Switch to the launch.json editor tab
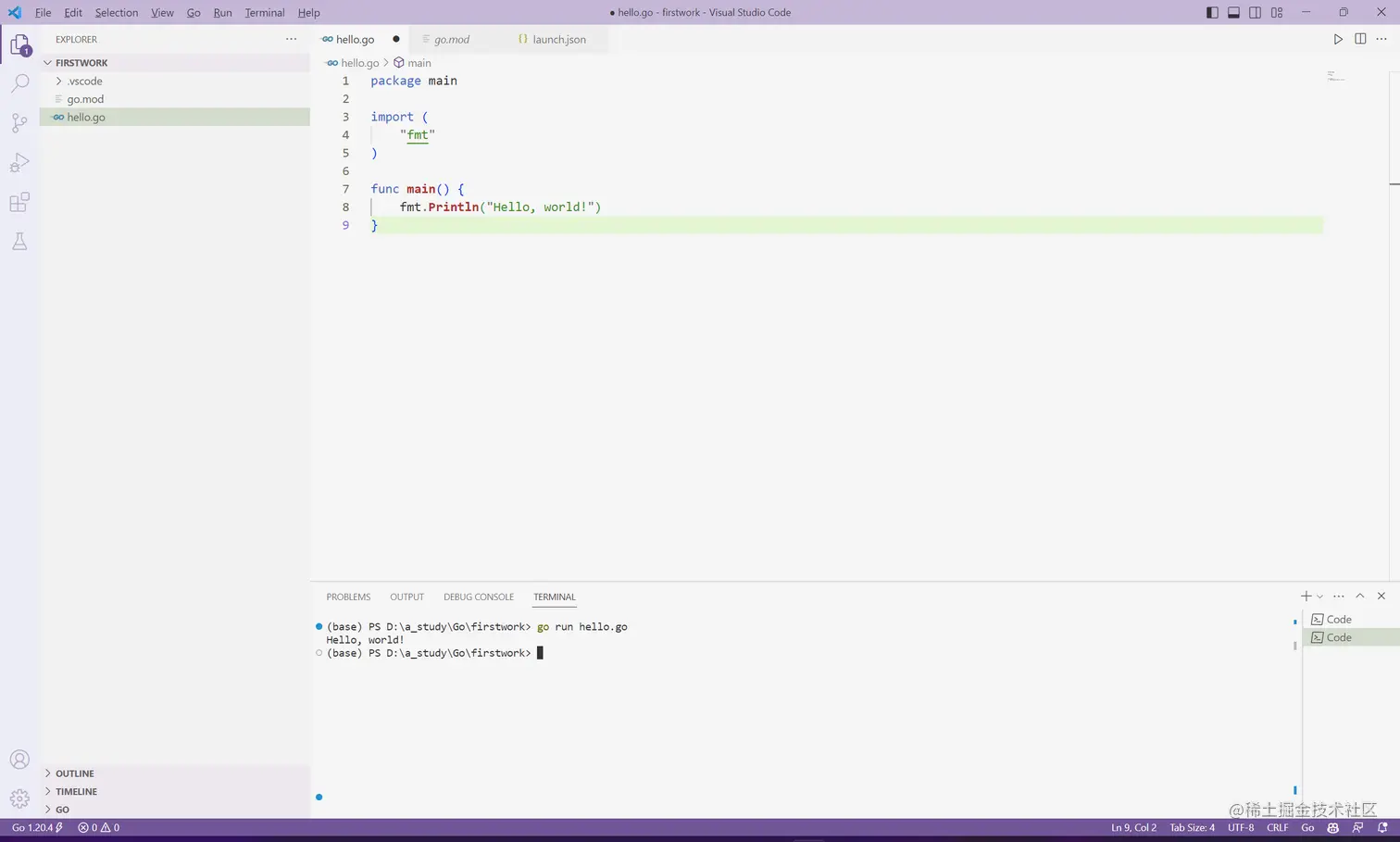Image resolution: width=1400 pixels, height=842 pixels. pos(558,39)
